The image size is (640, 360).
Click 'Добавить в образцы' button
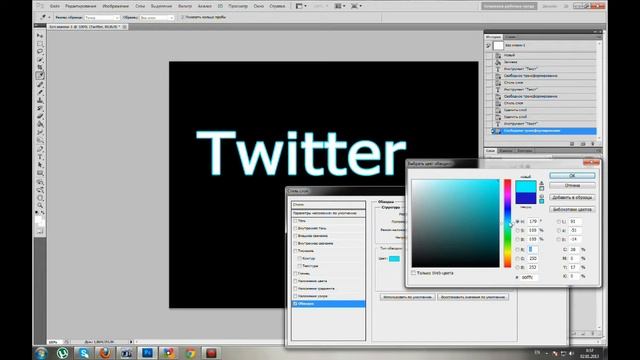click(572, 197)
